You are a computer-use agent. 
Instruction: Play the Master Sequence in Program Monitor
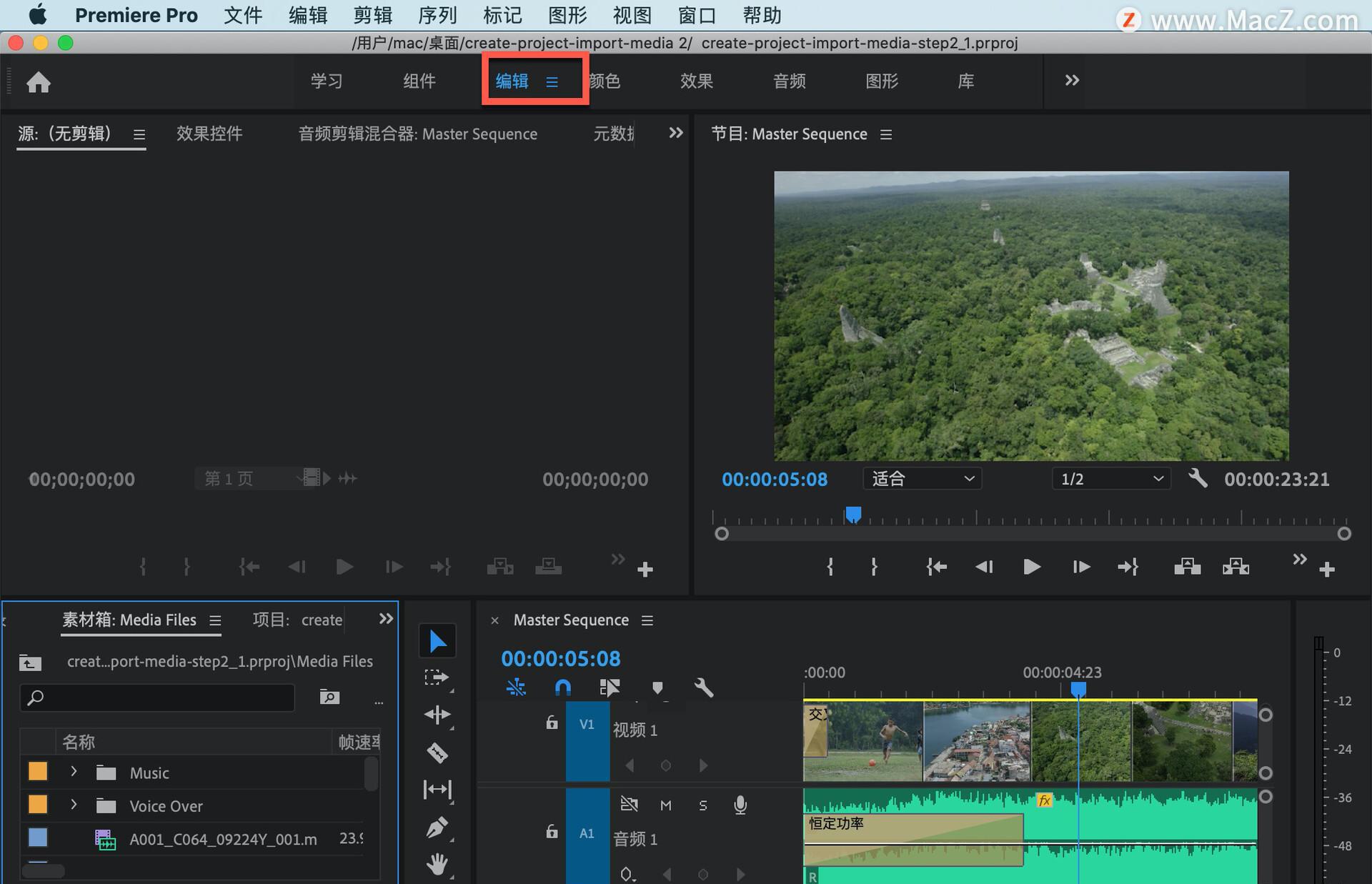point(1031,567)
